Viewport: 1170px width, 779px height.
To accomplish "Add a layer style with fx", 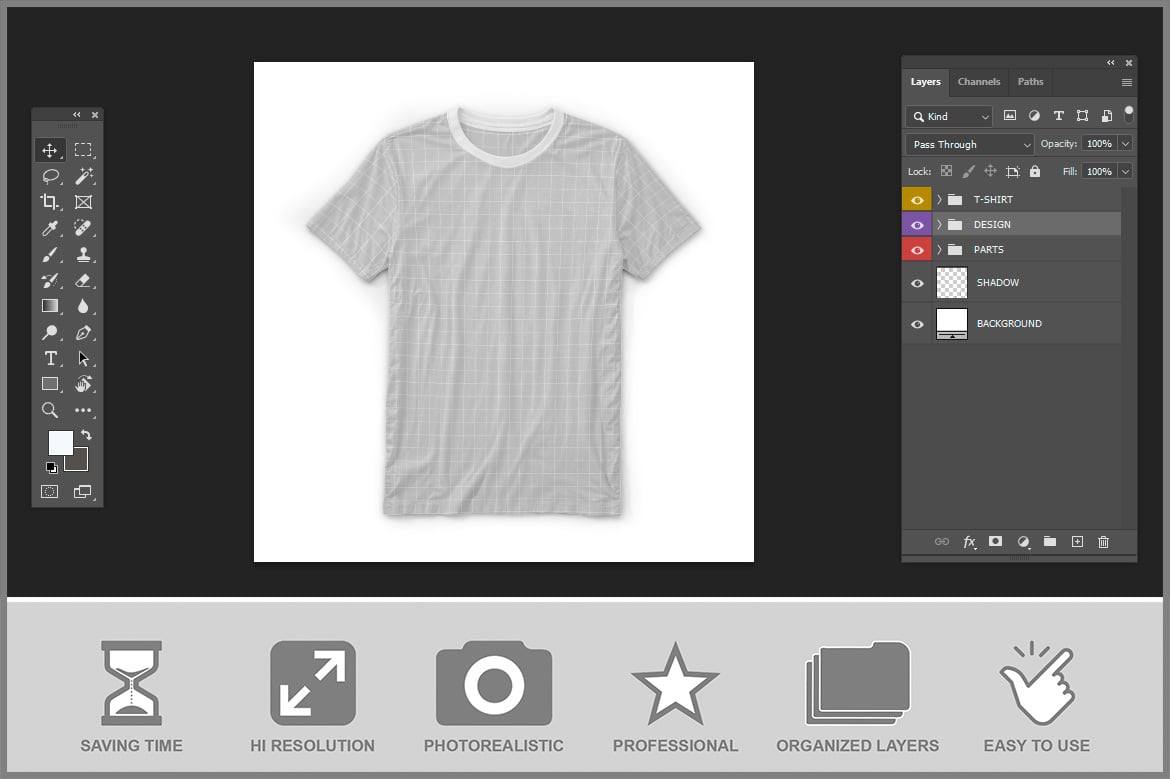I will pyautogui.click(x=969, y=542).
